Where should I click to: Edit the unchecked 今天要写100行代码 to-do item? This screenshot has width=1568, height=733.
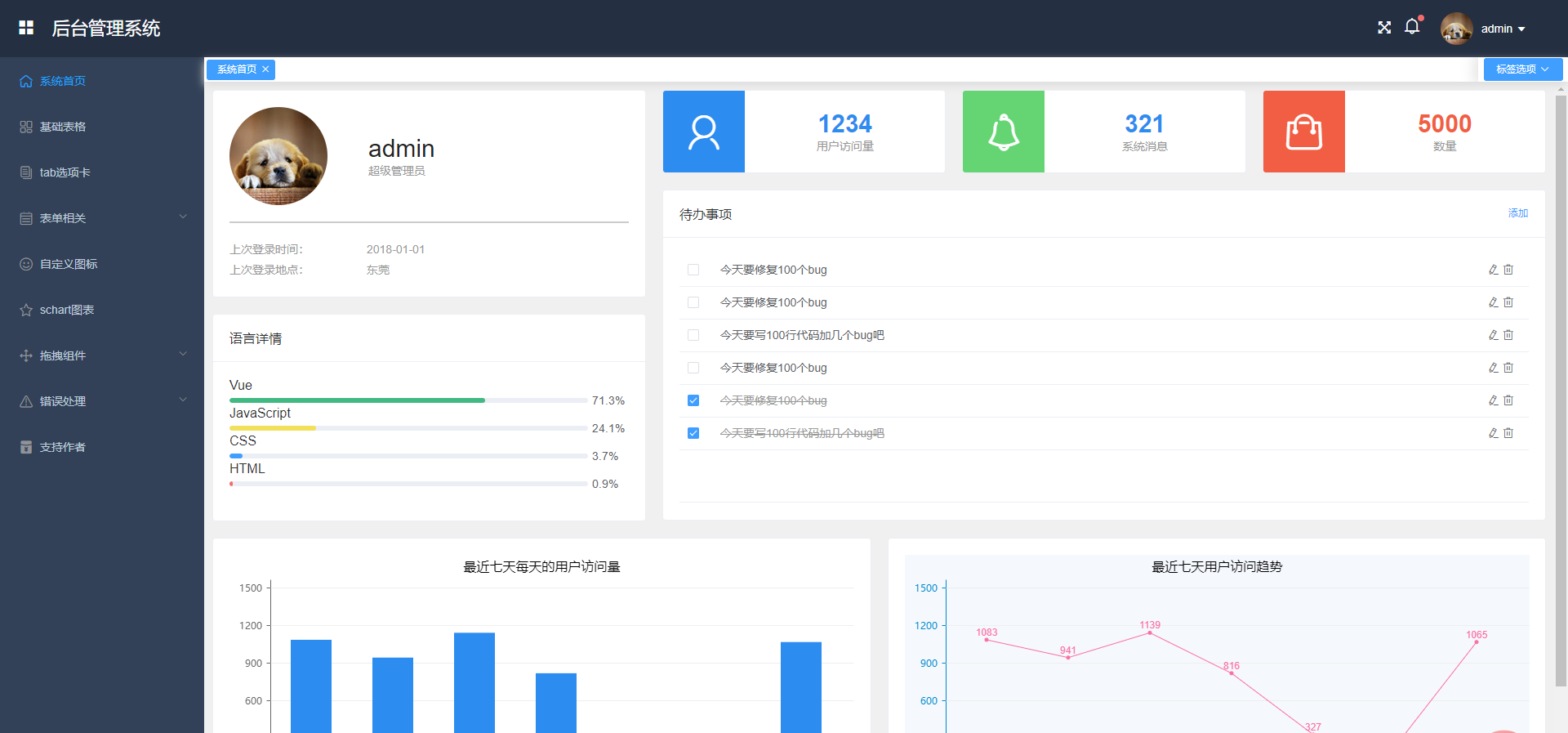(1493, 335)
